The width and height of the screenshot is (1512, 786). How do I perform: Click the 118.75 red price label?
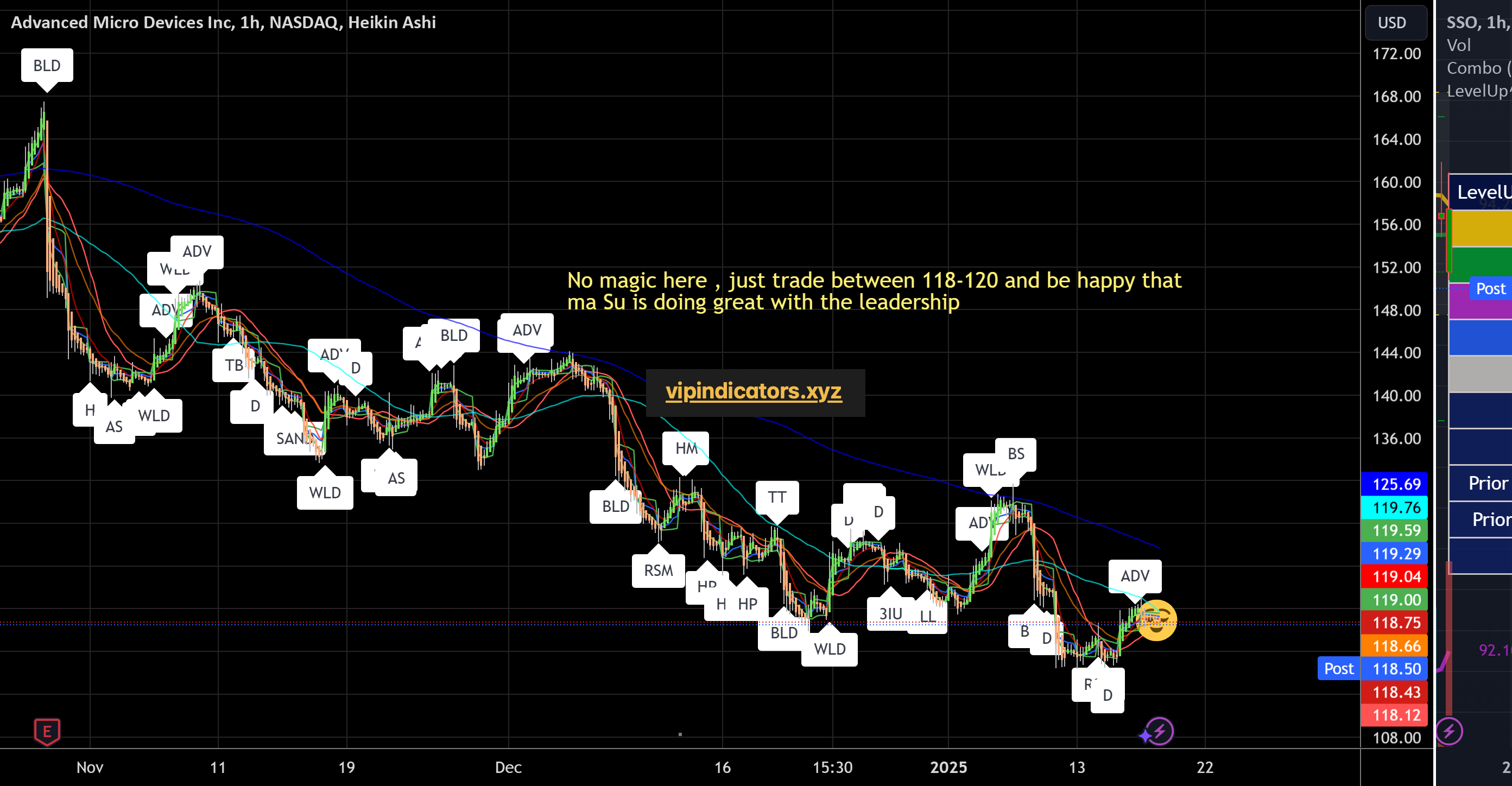(1395, 622)
